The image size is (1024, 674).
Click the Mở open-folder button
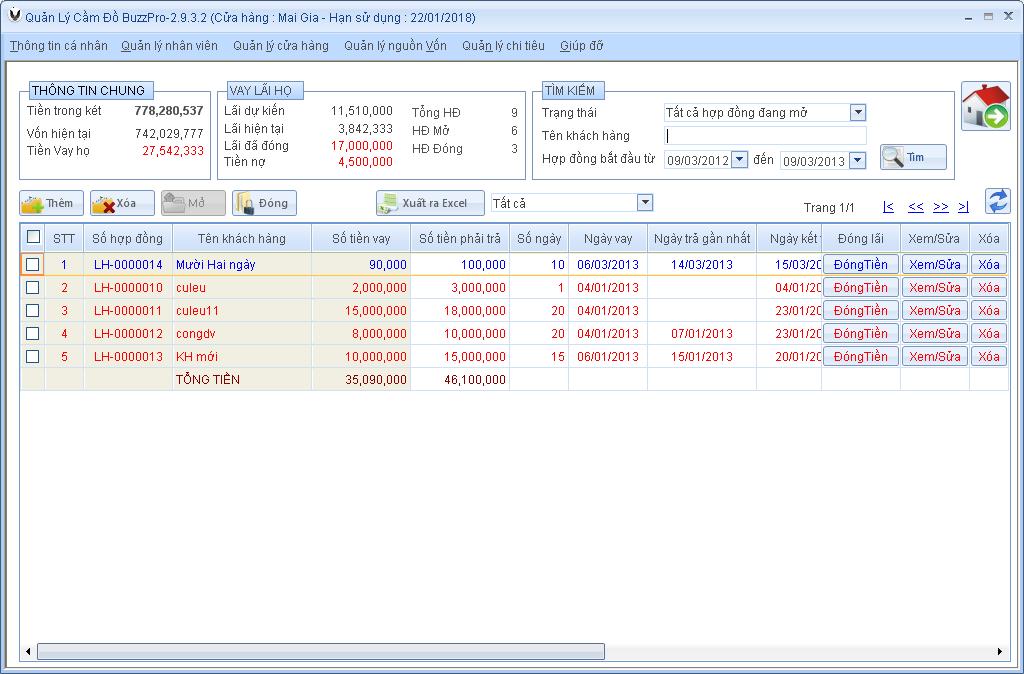[x=193, y=203]
